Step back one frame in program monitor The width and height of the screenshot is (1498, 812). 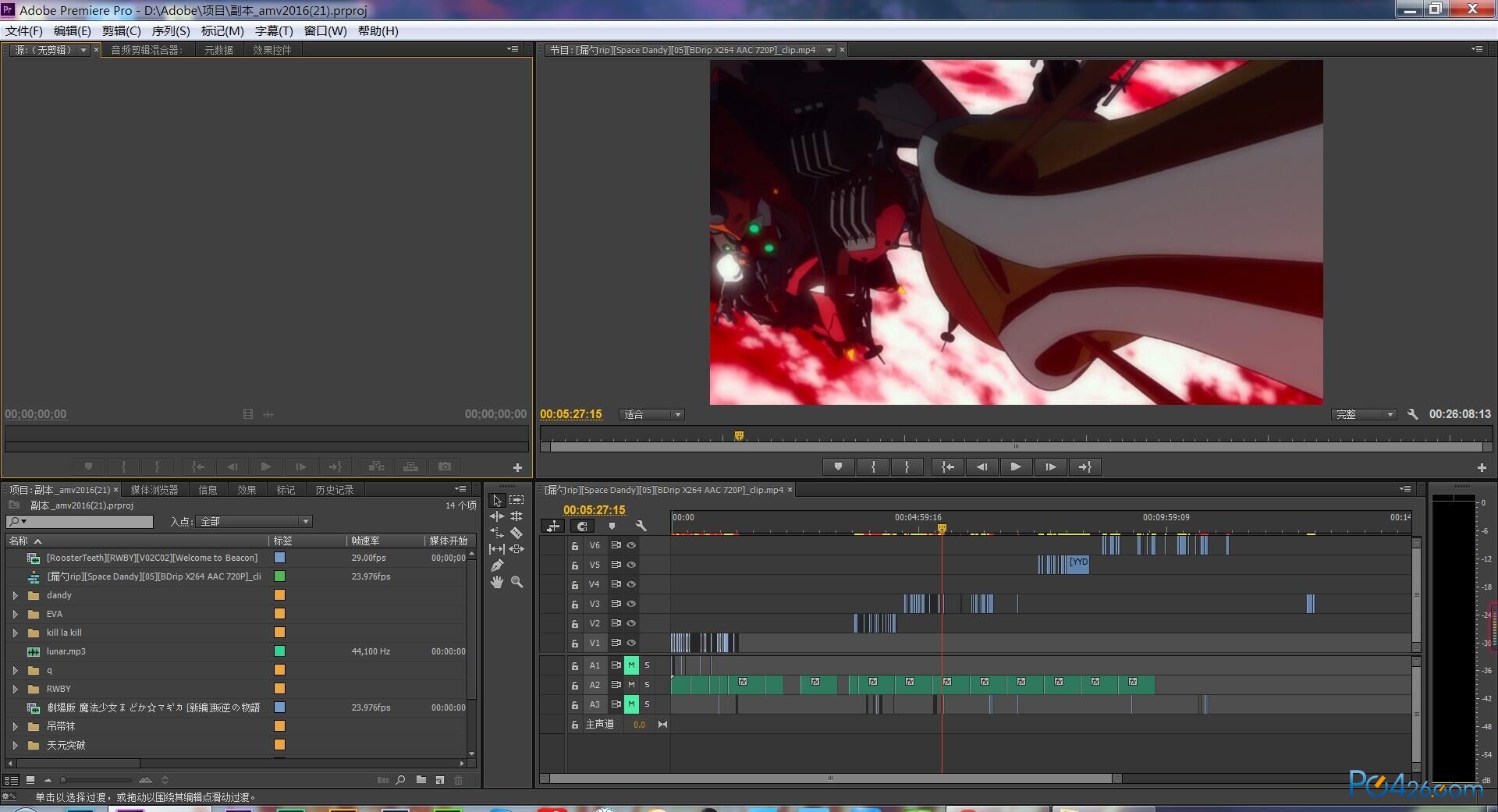tap(982, 467)
